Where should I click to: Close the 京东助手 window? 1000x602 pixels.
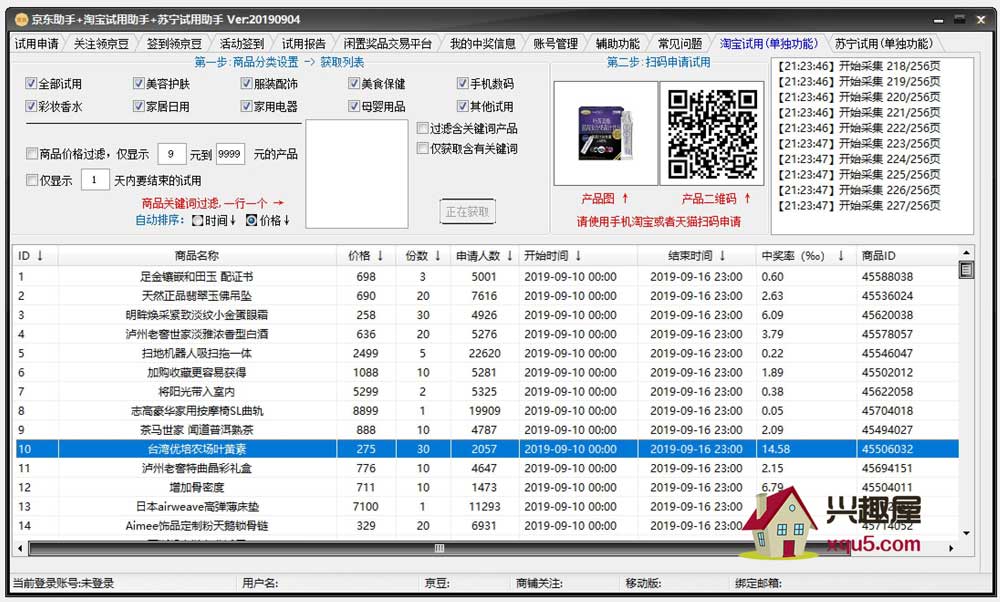[x=981, y=20]
